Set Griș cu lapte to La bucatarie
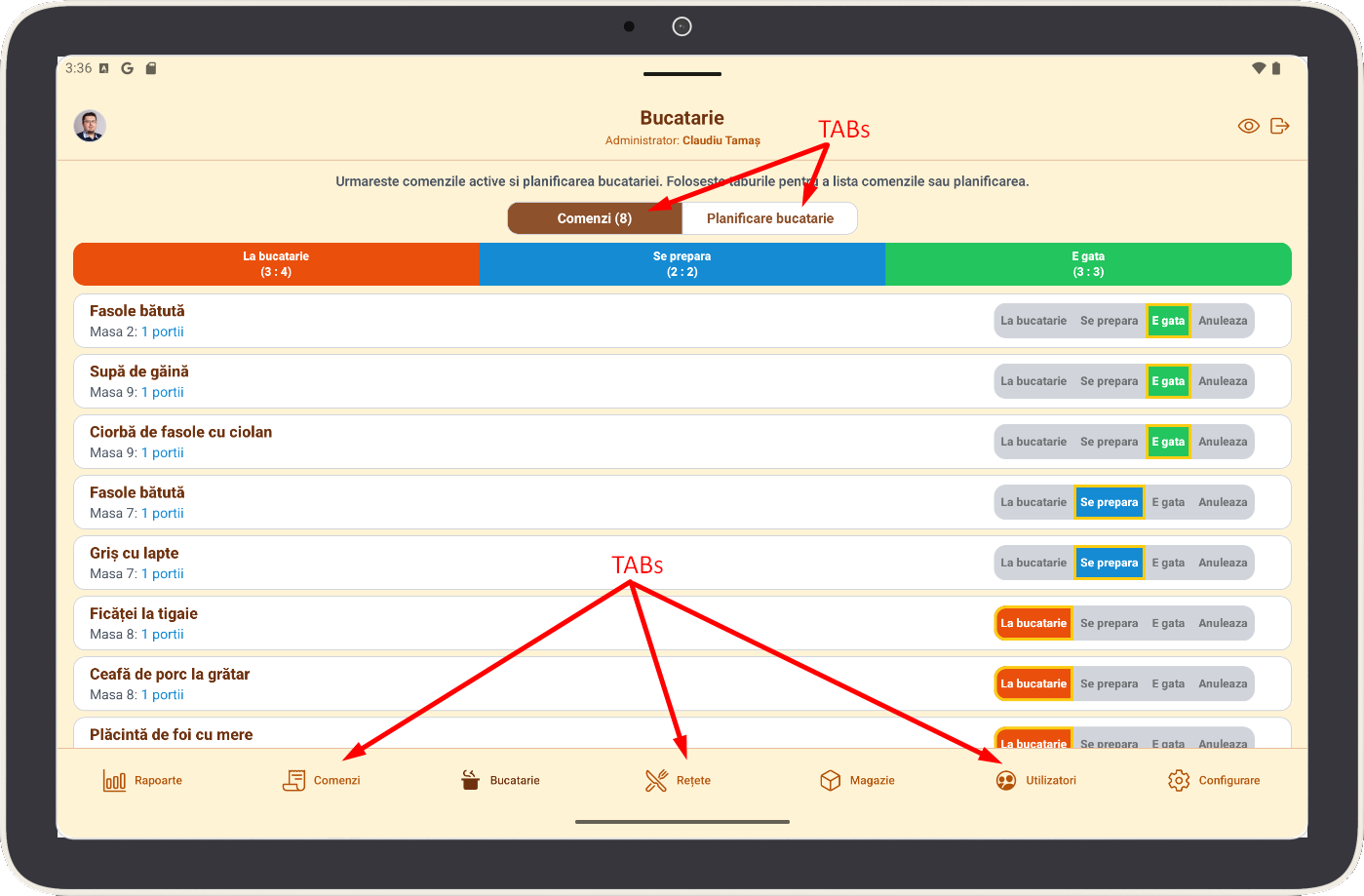Screen dimensions: 1364x896 1033,563
